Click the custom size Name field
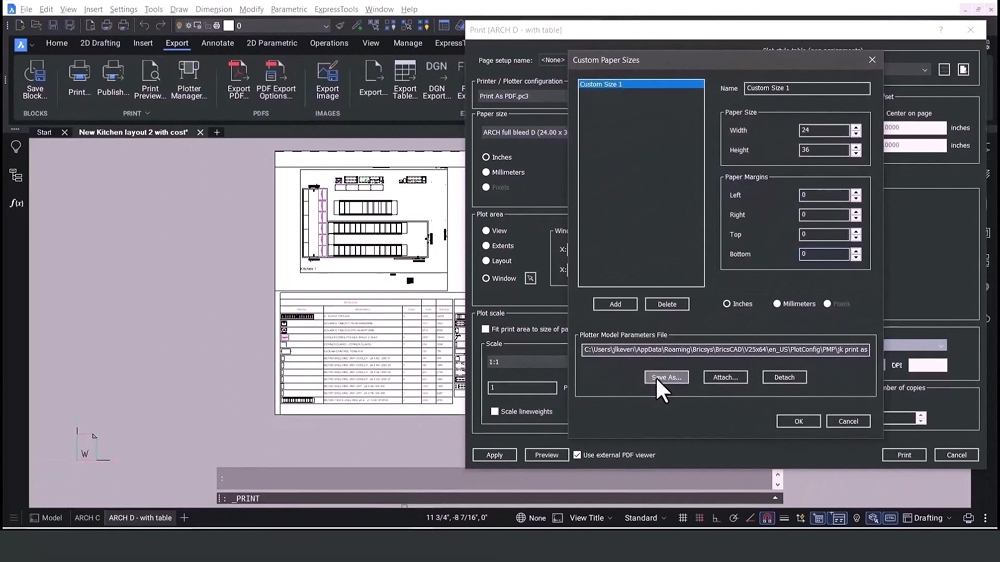The width and height of the screenshot is (1000, 562). pyautogui.click(x=807, y=88)
